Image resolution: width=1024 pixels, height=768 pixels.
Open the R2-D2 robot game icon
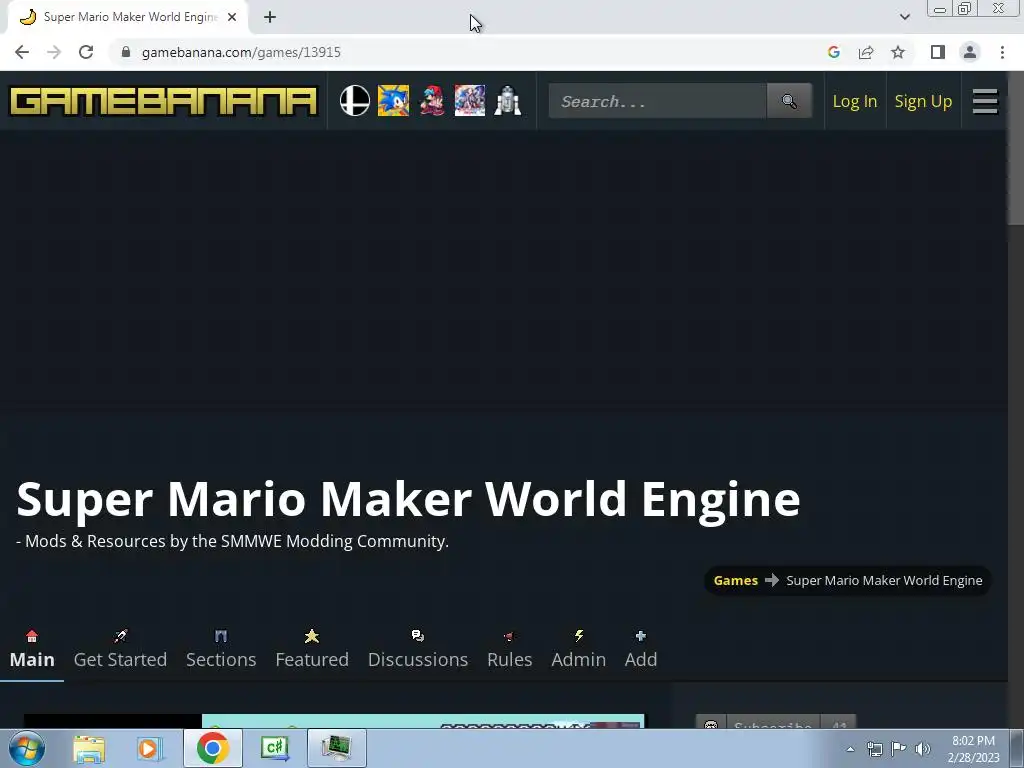508,101
